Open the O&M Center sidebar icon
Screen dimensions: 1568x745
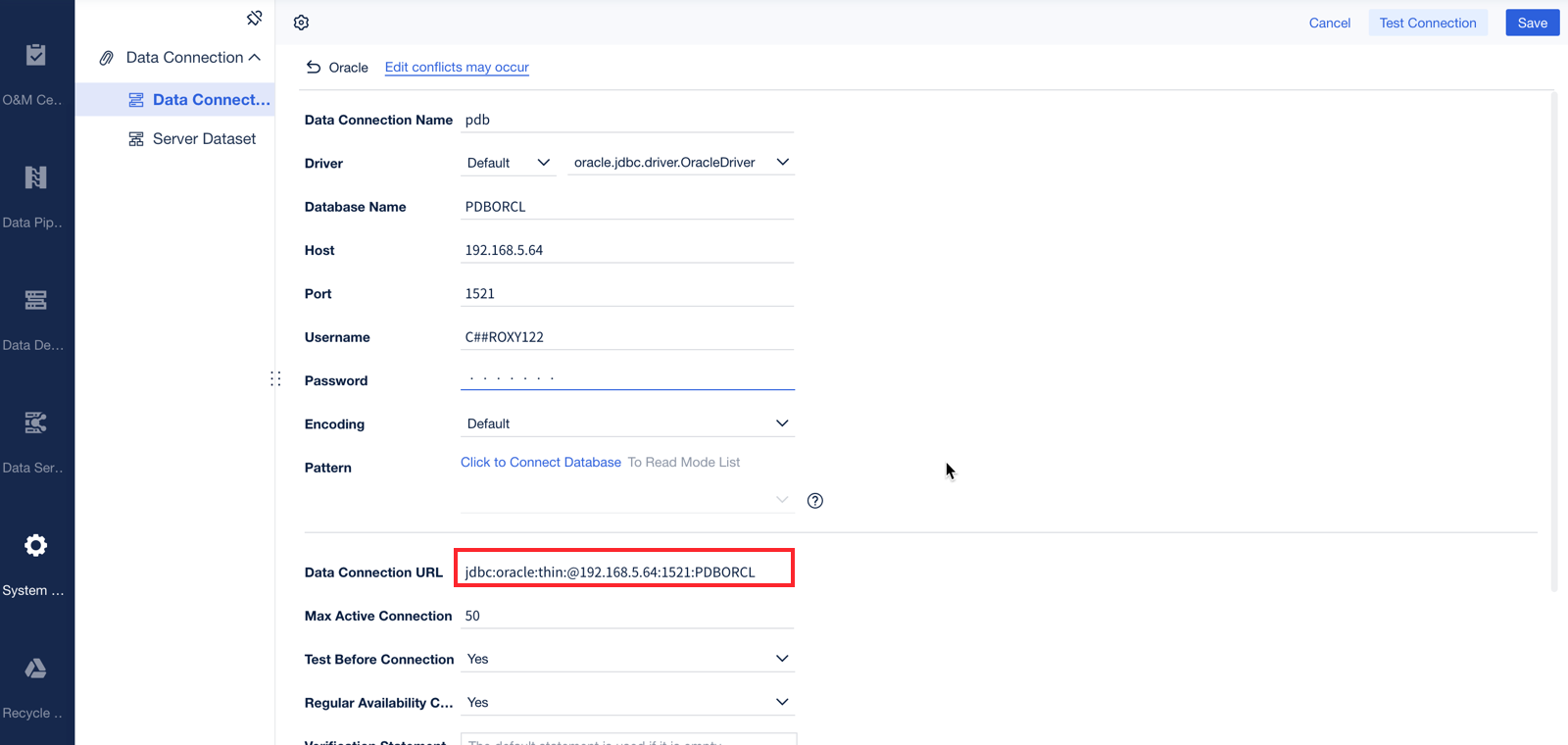pos(35,56)
